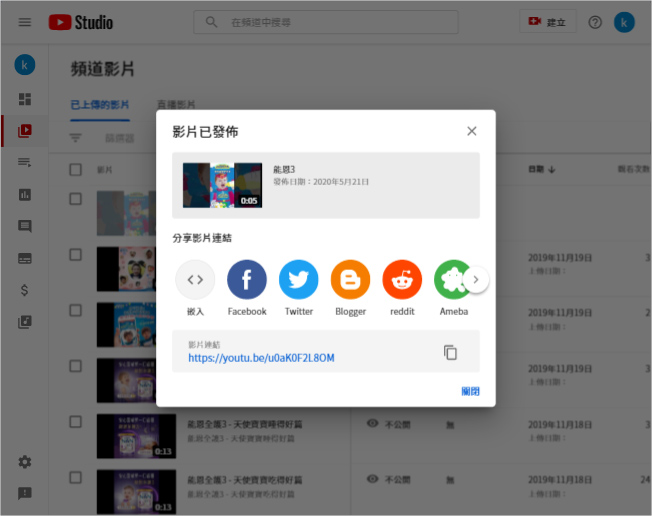The height and width of the screenshot is (516, 652).
Task: Copy the video link with the copy icon
Action: click(x=450, y=353)
